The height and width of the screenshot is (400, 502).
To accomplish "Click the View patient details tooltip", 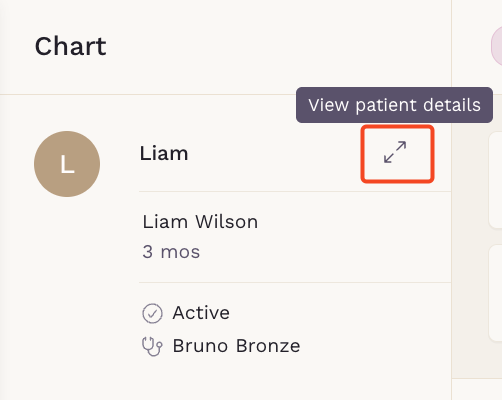I will pyautogui.click(x=394, y=105).
